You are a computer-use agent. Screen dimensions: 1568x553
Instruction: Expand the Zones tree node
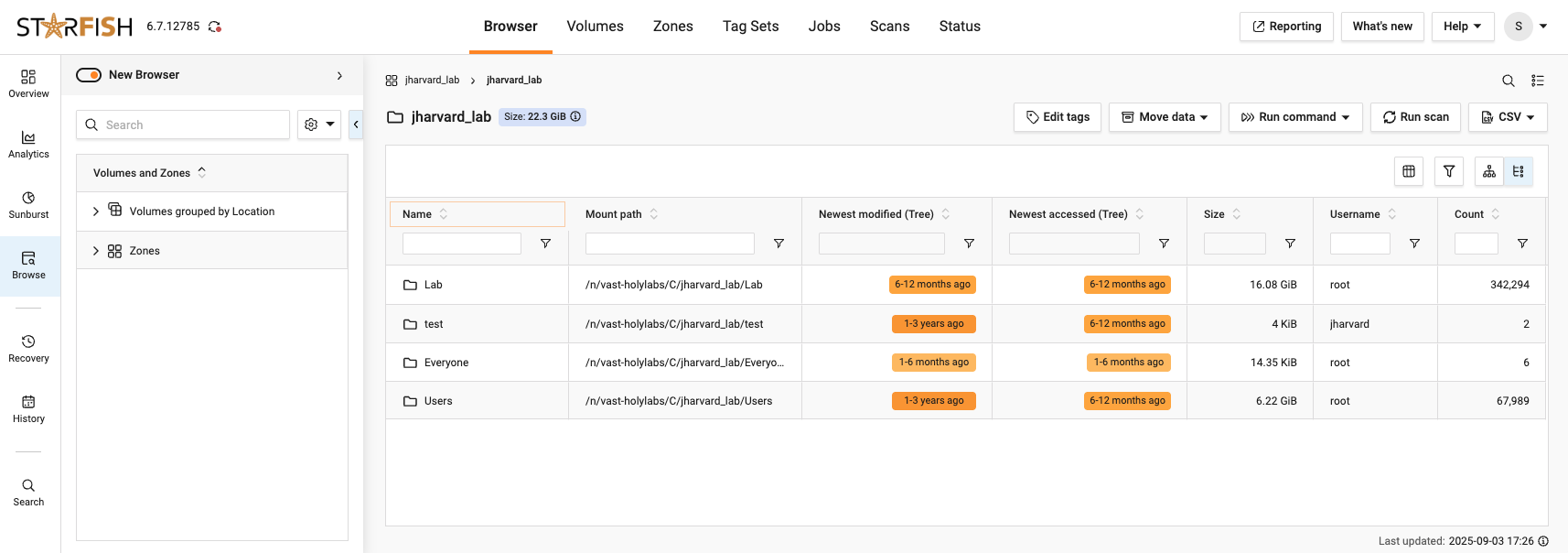point(96,251)
